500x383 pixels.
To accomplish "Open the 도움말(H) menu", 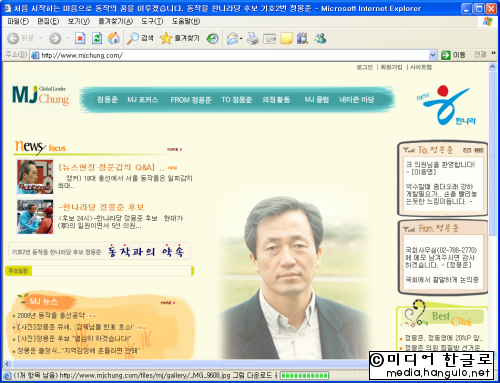I will click(186, 22).
